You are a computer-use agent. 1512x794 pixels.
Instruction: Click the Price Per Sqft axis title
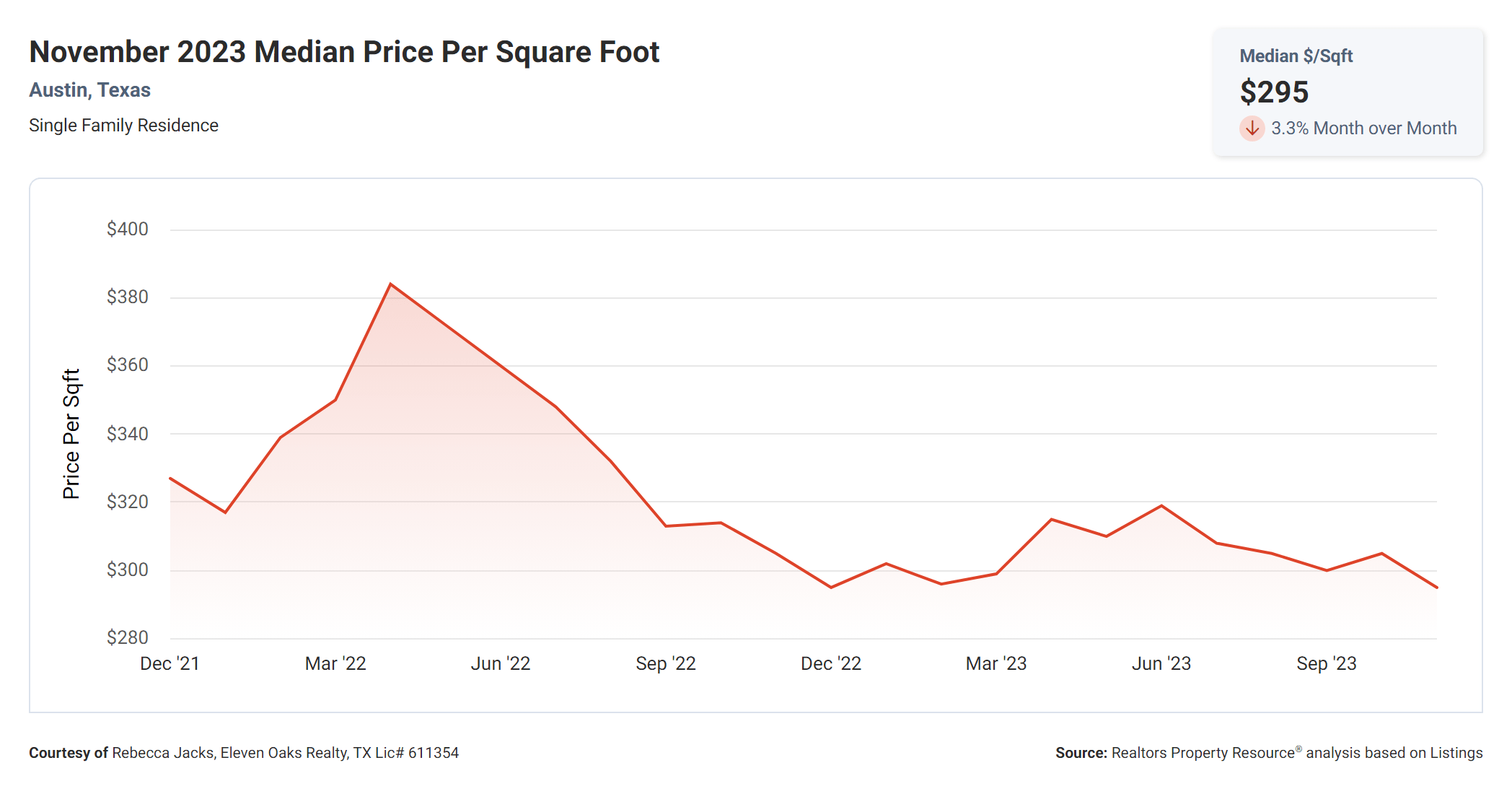(x=71, y=434)
